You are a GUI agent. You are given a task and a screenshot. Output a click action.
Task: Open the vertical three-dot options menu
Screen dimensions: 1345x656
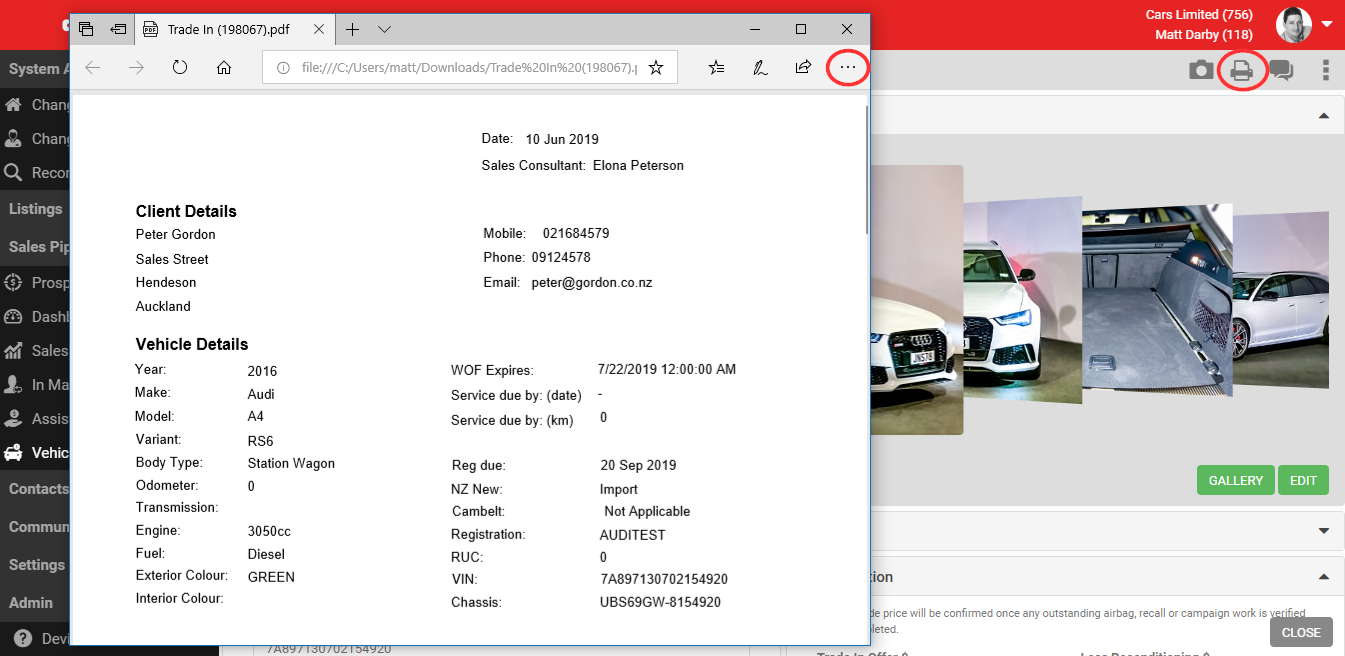click(1326, 70)
